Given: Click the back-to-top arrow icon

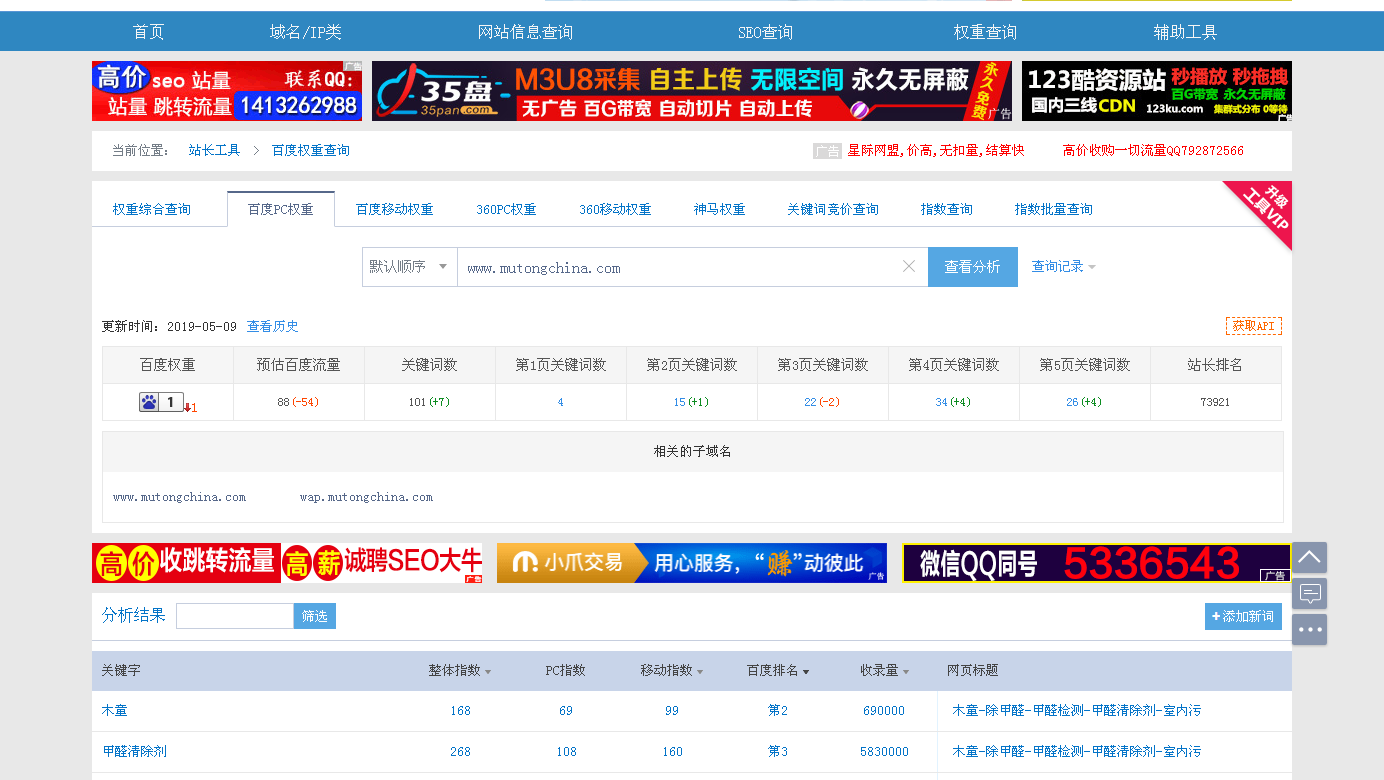Looking at the screenshot, I should tap(1310, 557).
